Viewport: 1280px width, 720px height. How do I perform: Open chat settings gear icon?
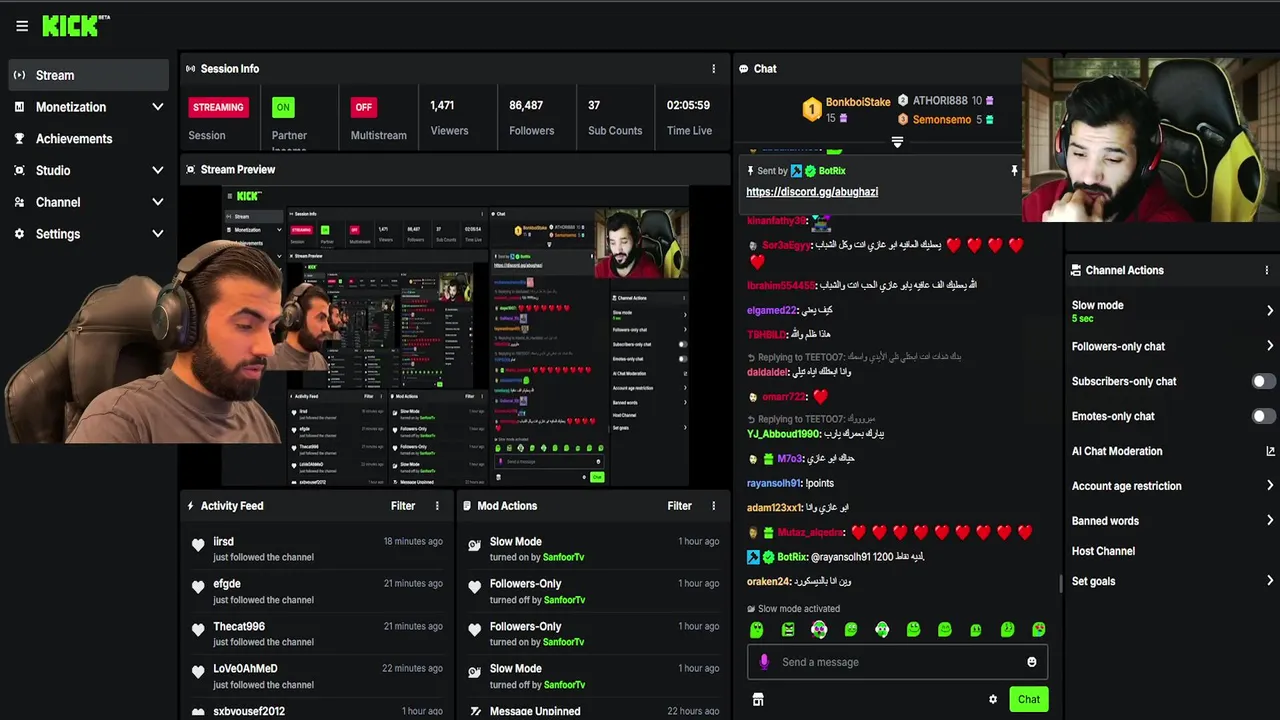coord(993,700)
